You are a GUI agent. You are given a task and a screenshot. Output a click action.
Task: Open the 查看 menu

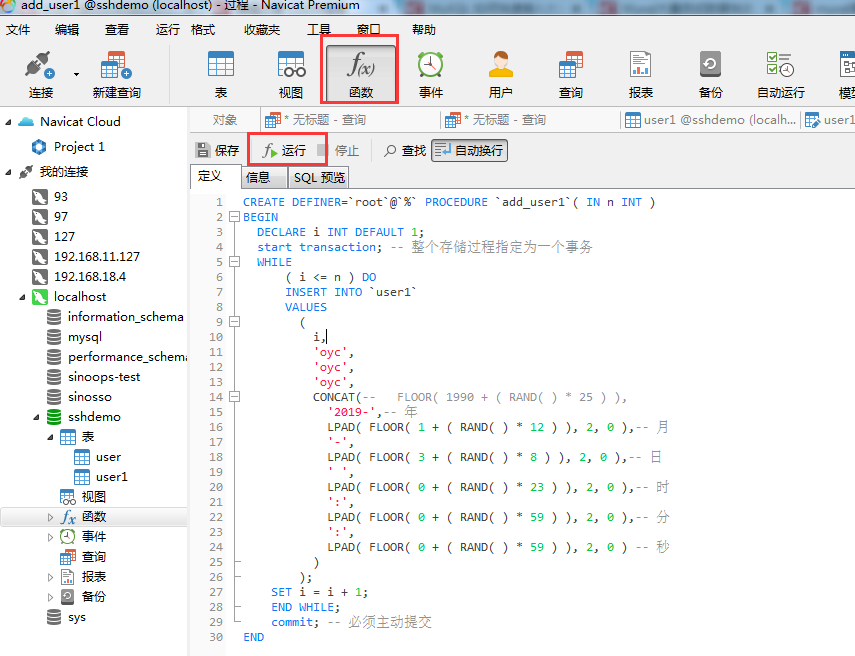pyautogui.click(x=117, y=29)
